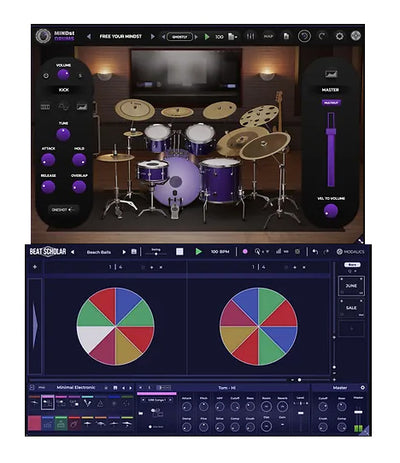Click the velocity bars icon
The width and height of the screenshot is (400, 463).
click(x=279, y=251)
